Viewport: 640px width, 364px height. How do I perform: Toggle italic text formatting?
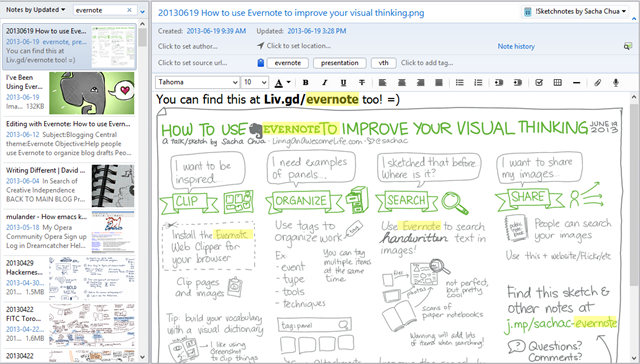point(324,82)
